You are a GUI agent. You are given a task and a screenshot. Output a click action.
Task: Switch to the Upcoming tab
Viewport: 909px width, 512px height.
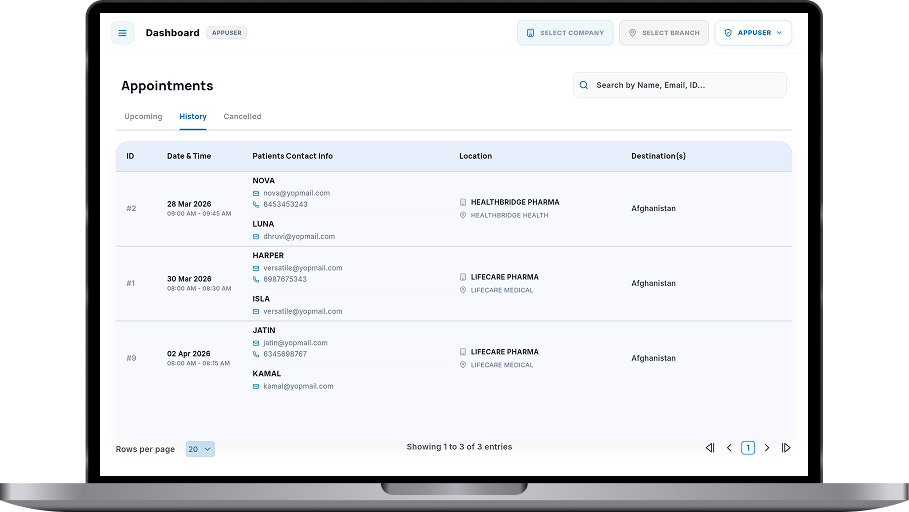click(143, 117)
